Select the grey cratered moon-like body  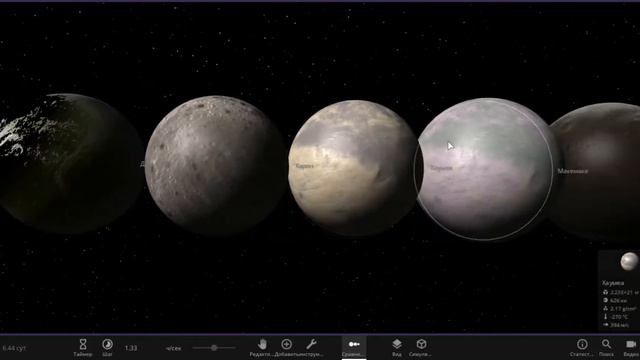tap(214, 165)
